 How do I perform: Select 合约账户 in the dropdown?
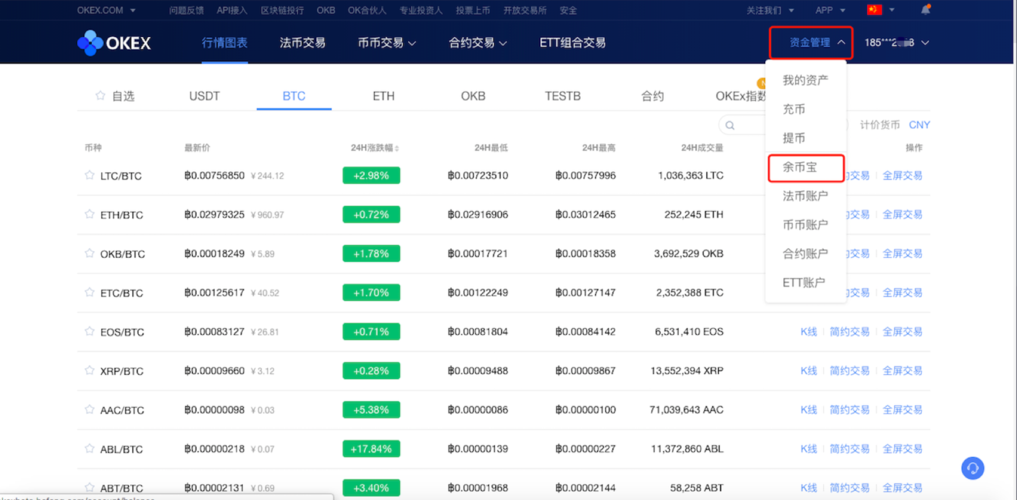point(806,253)
